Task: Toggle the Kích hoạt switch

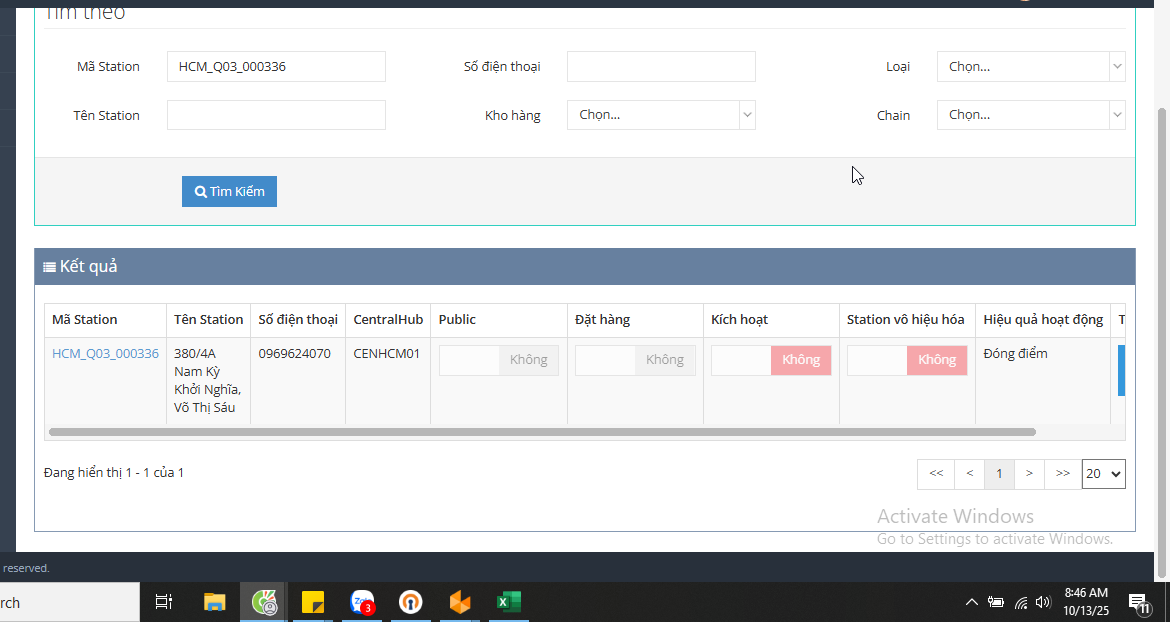Action: (x=771, y=360)
